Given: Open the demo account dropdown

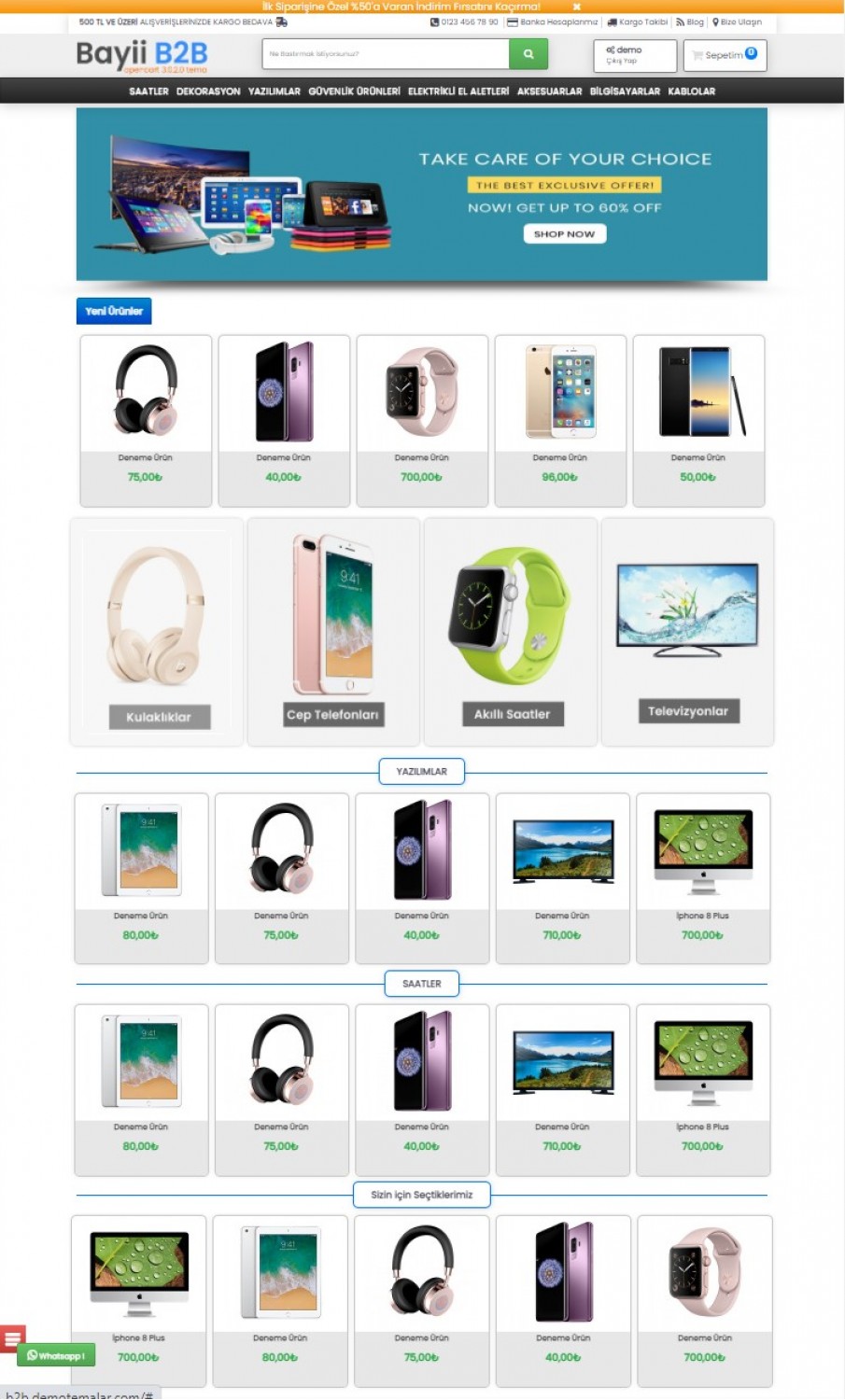Looking at the screenshot, I should 635,55.
